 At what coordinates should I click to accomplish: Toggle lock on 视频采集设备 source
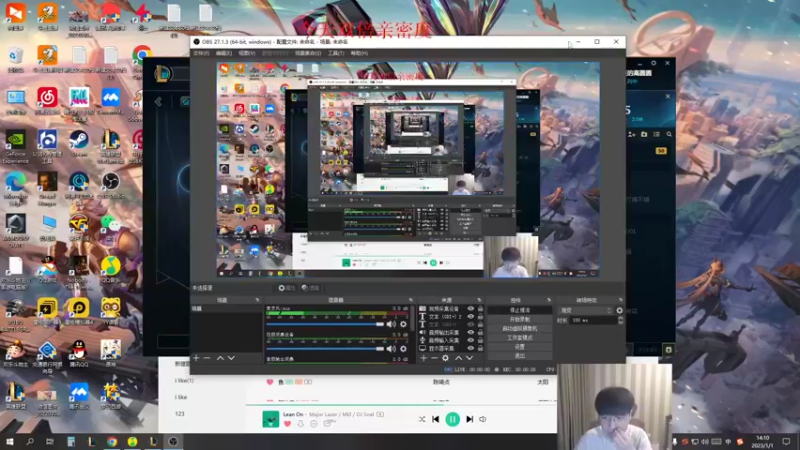coord(480,309)
